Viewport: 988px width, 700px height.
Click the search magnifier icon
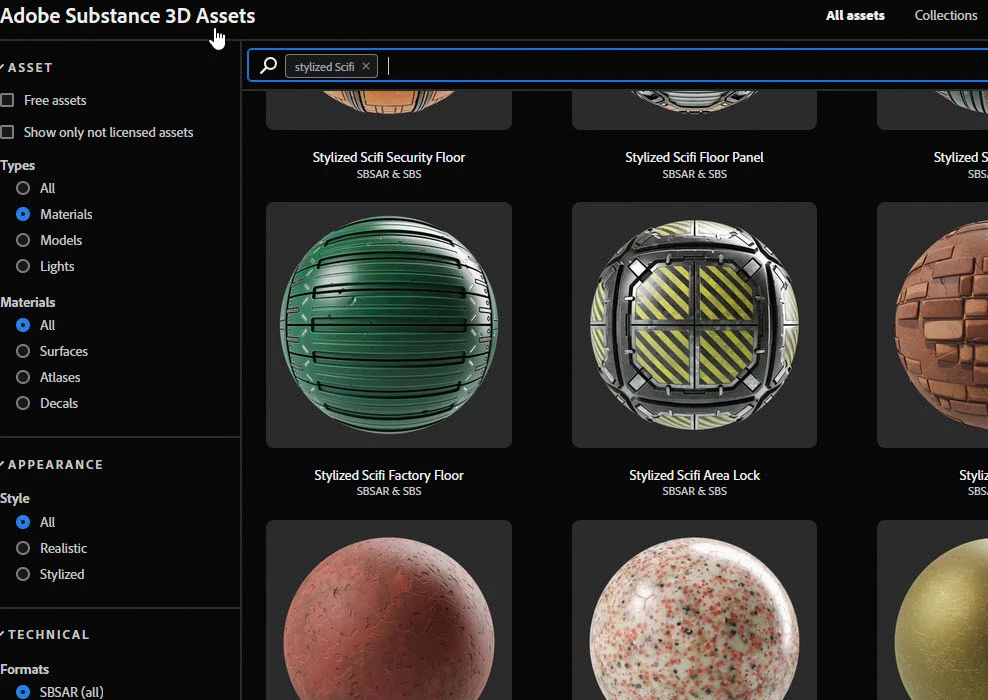pyautogui.click(x=268, y=66)
